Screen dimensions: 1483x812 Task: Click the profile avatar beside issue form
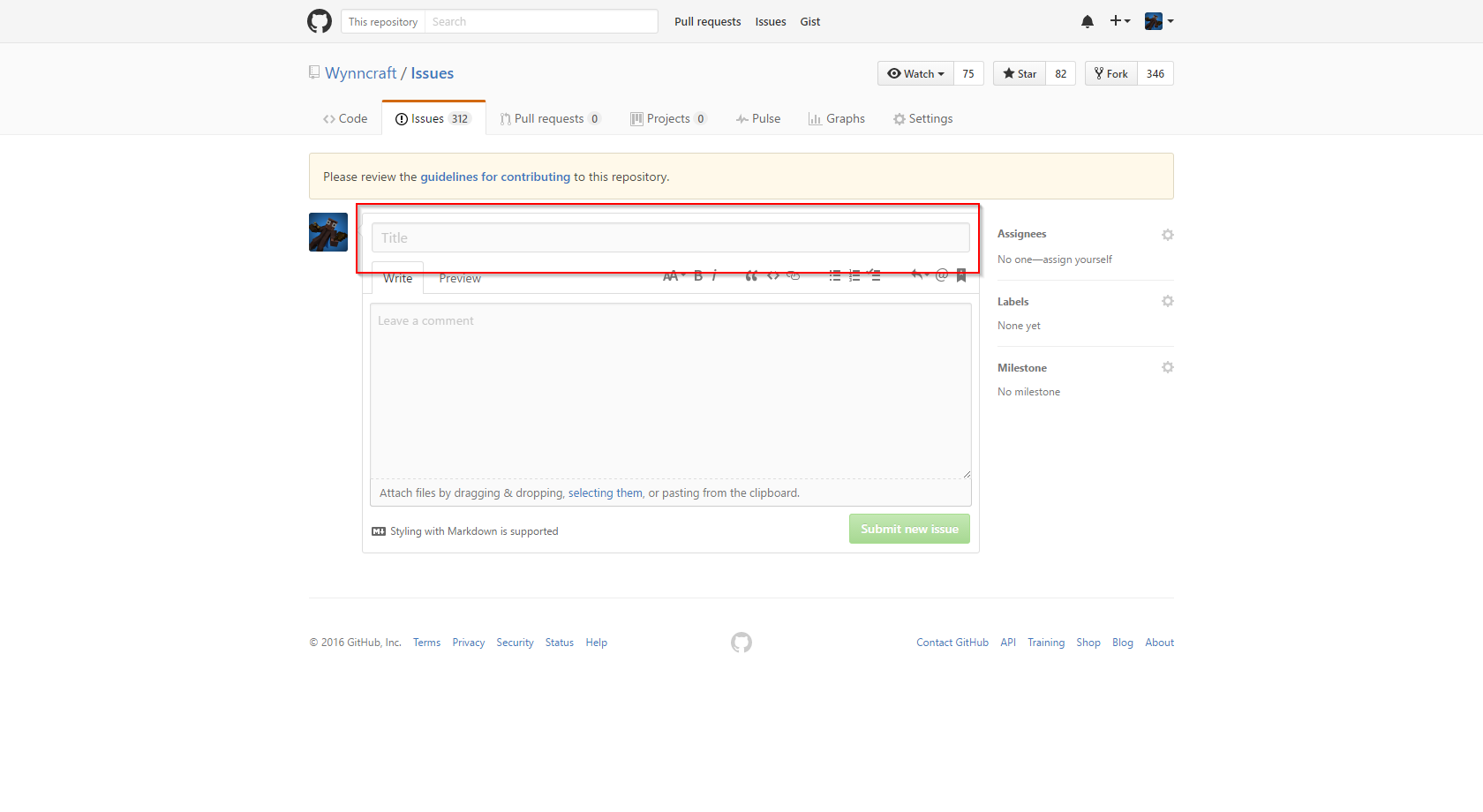[x=328, y=232]
